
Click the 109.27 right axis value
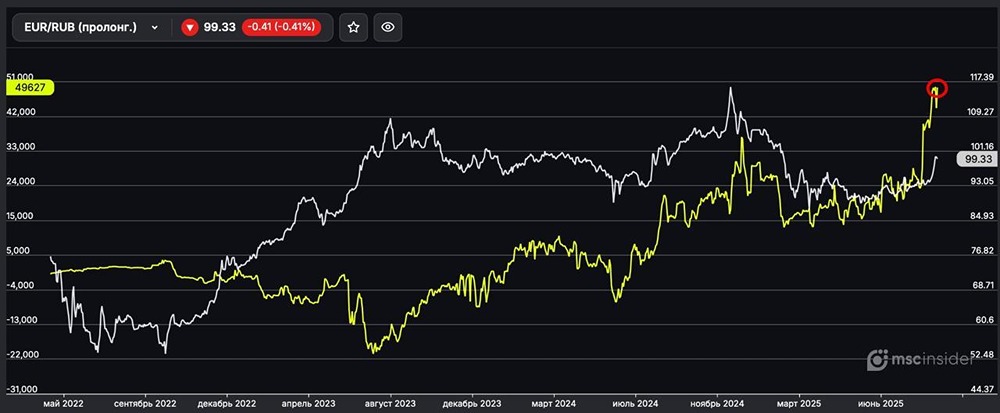click(x=982, y=112)
